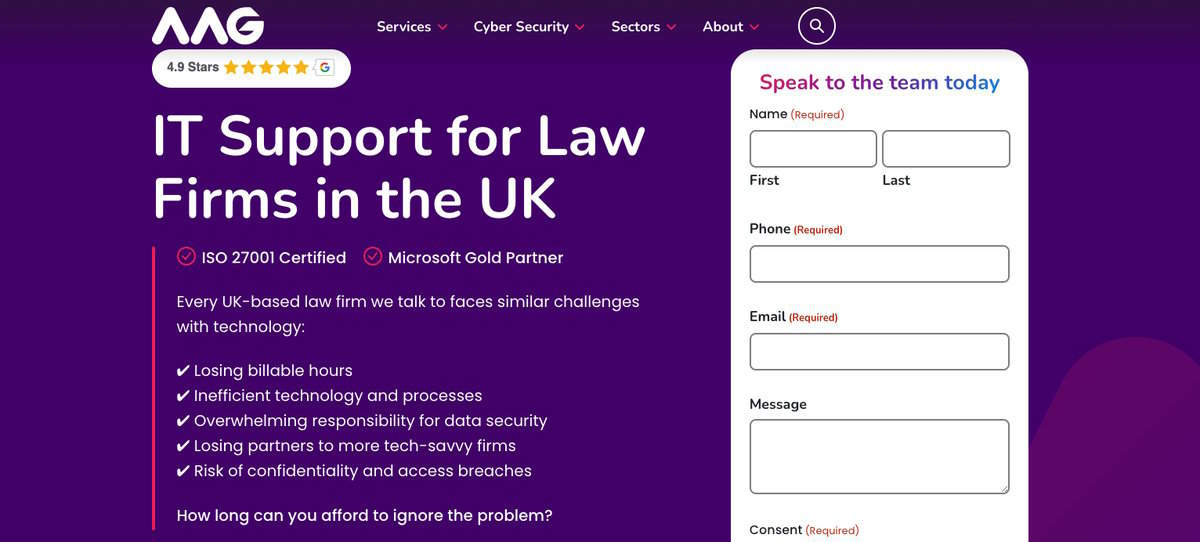The height and width of the screenshot is (542, 1200).
Task: Expand the Sectors dropdown chevron
Action: (671, 27)
